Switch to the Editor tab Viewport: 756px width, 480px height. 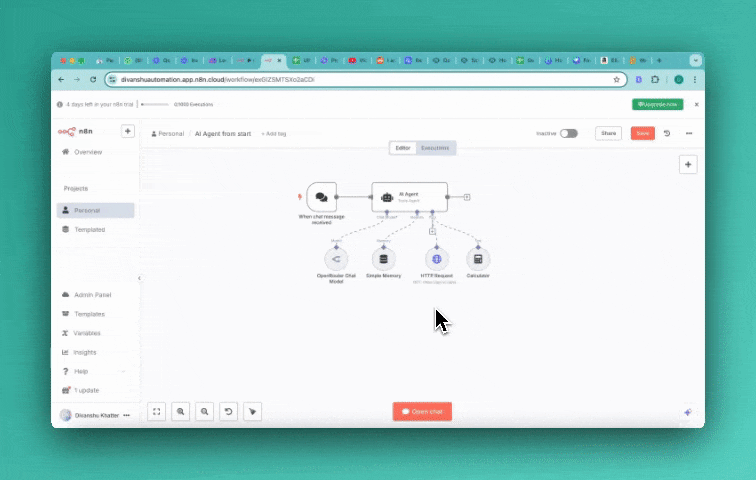[x=403, y=148]
